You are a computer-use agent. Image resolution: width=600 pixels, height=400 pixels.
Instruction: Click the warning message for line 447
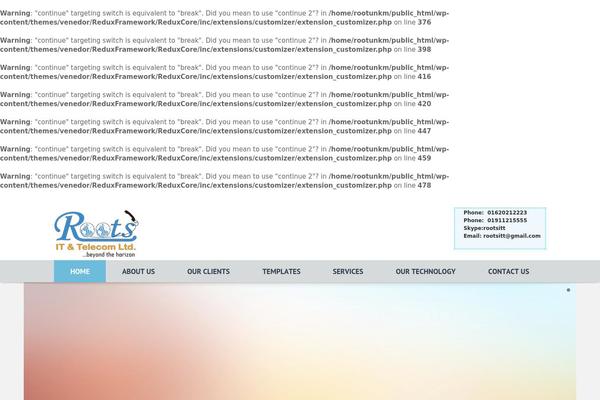pos(224,126)
